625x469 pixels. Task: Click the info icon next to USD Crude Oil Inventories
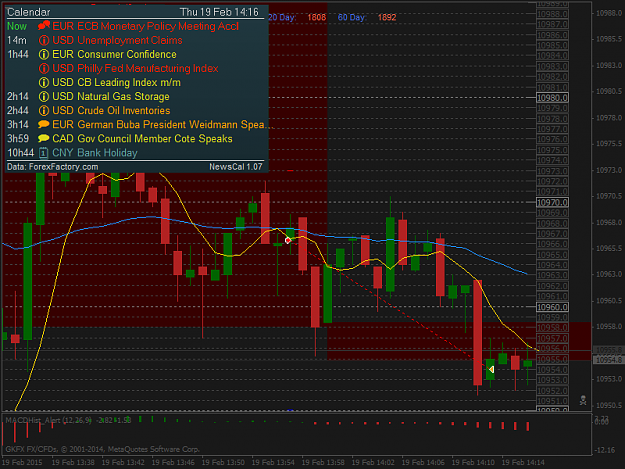click(44, 110)
